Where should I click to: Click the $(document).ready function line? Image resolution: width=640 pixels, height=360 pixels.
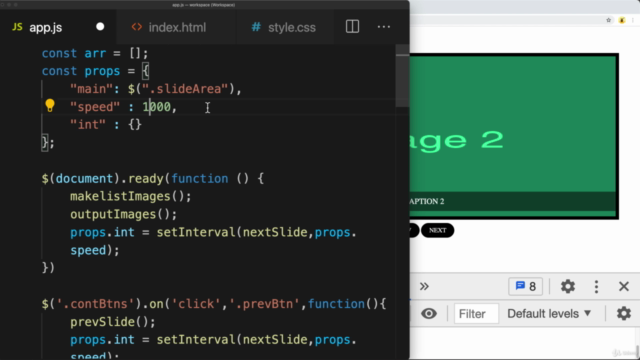[153, 178]
